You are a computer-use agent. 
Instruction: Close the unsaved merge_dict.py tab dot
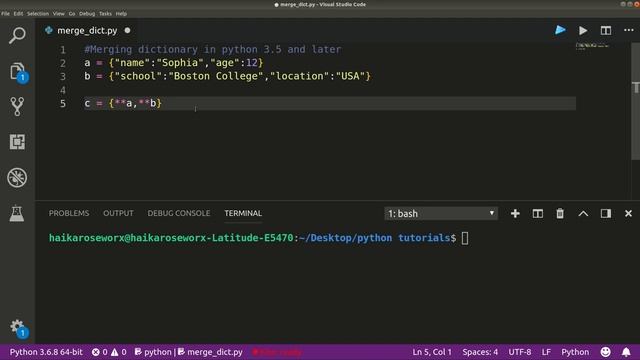pos(127,30)
